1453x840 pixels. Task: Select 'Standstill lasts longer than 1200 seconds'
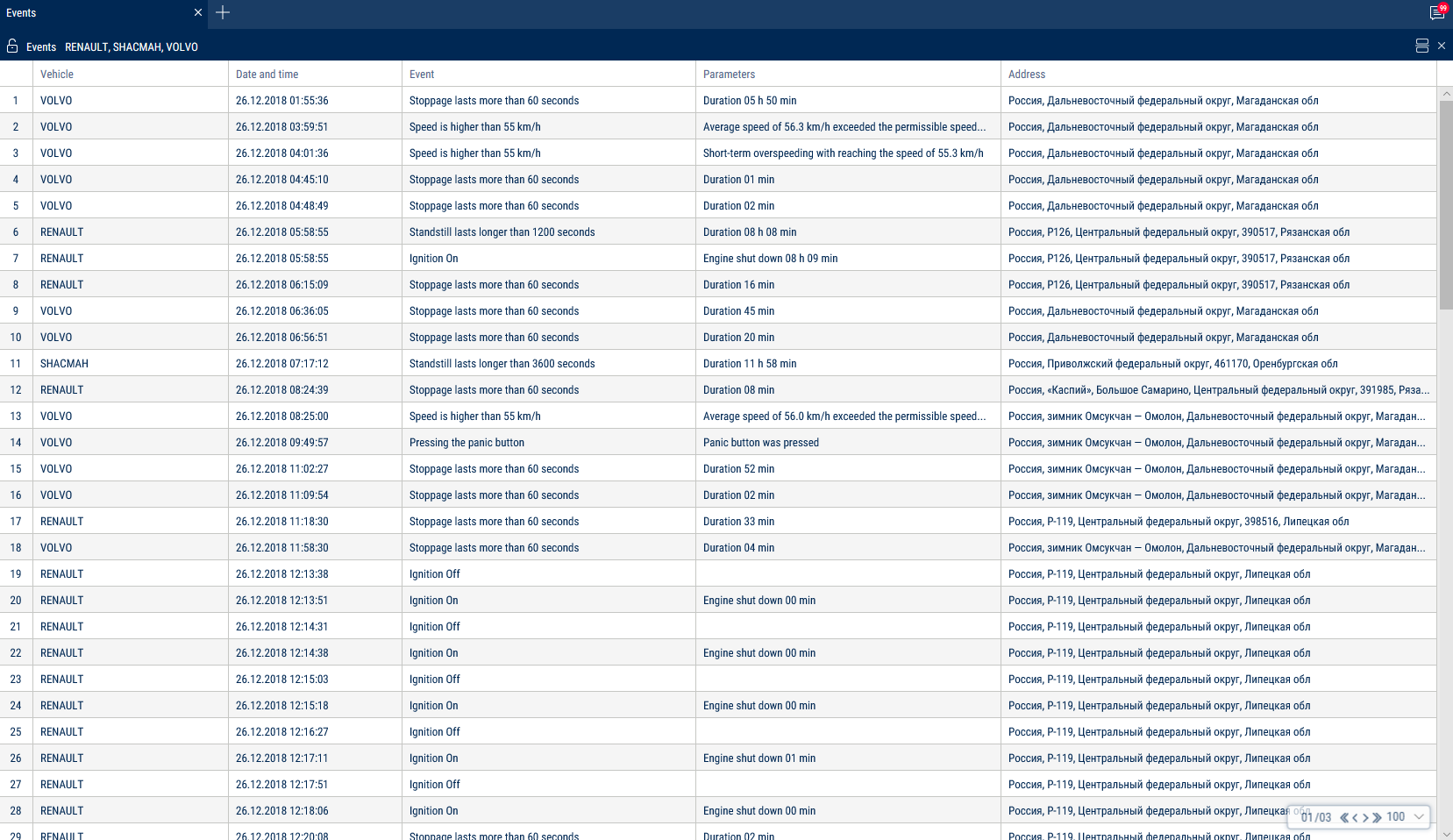coord(548,231)
